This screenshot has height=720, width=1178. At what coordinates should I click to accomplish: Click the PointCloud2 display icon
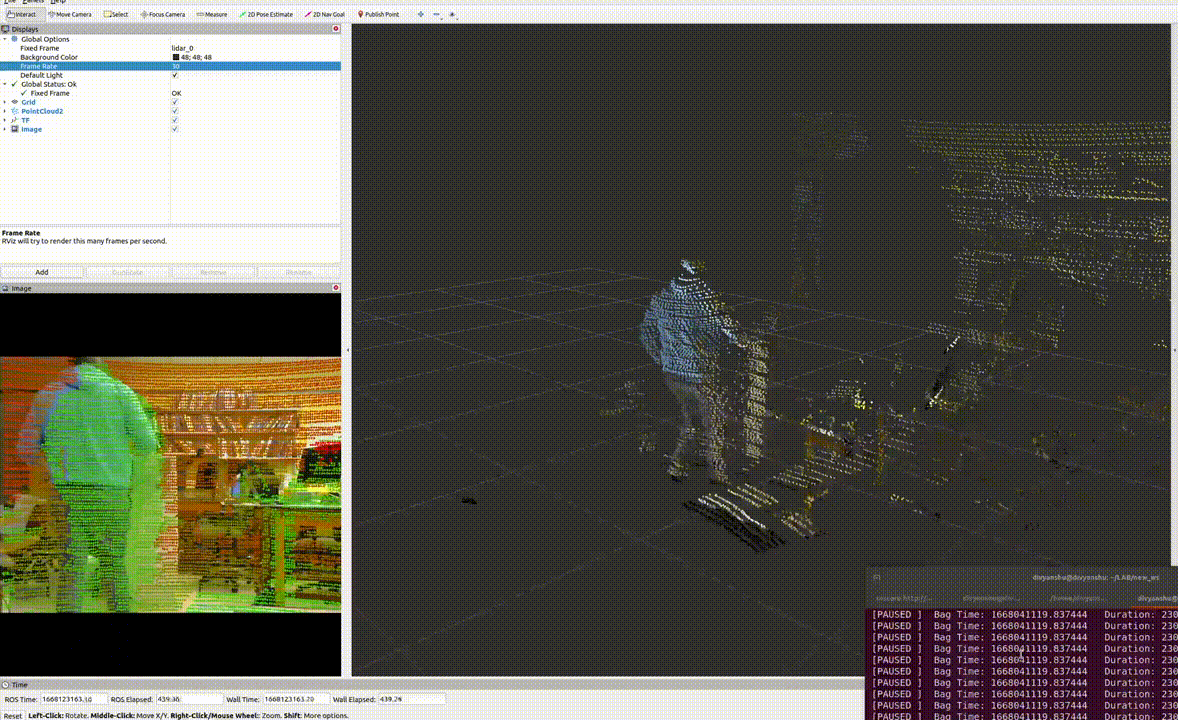tap(14, 111)
